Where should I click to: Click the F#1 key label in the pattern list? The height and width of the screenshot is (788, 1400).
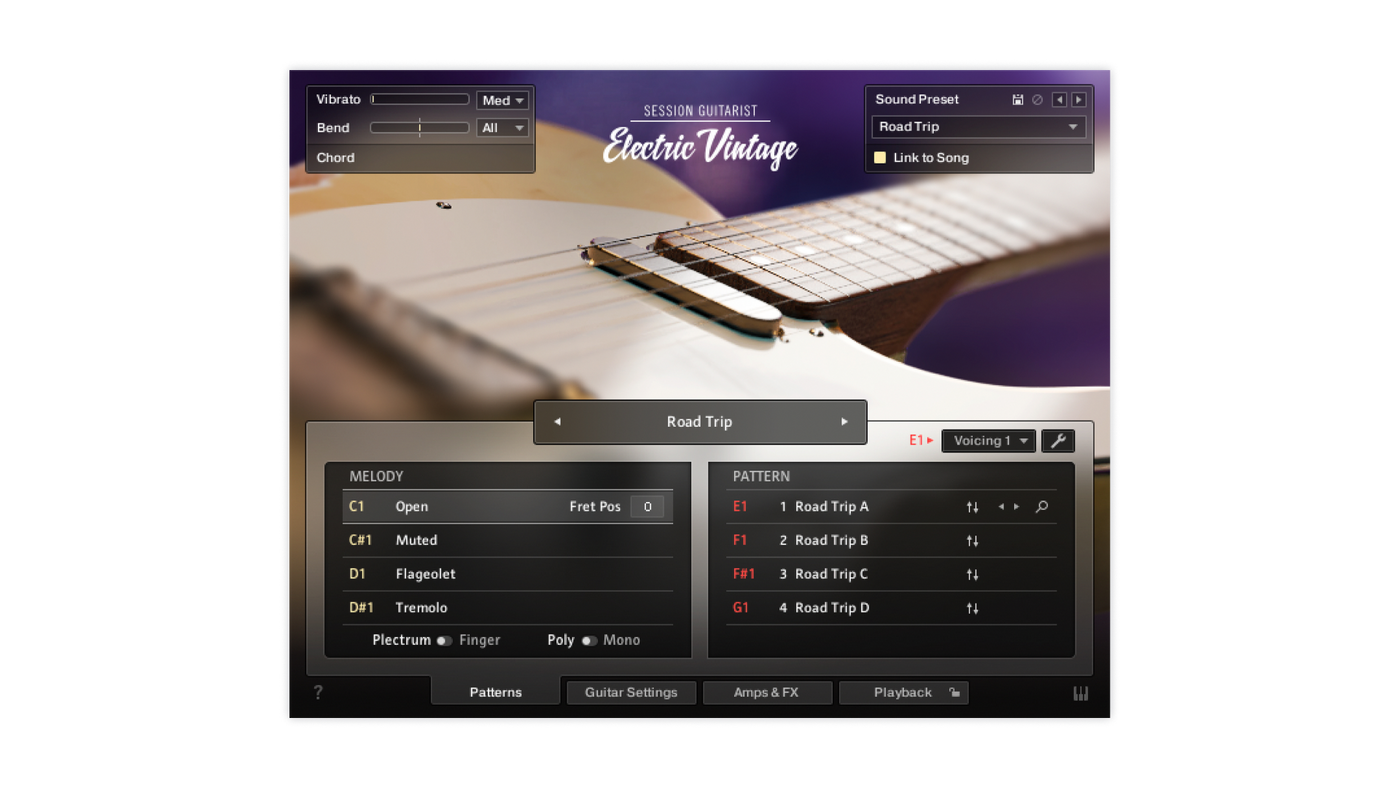[x=744, y=575]
